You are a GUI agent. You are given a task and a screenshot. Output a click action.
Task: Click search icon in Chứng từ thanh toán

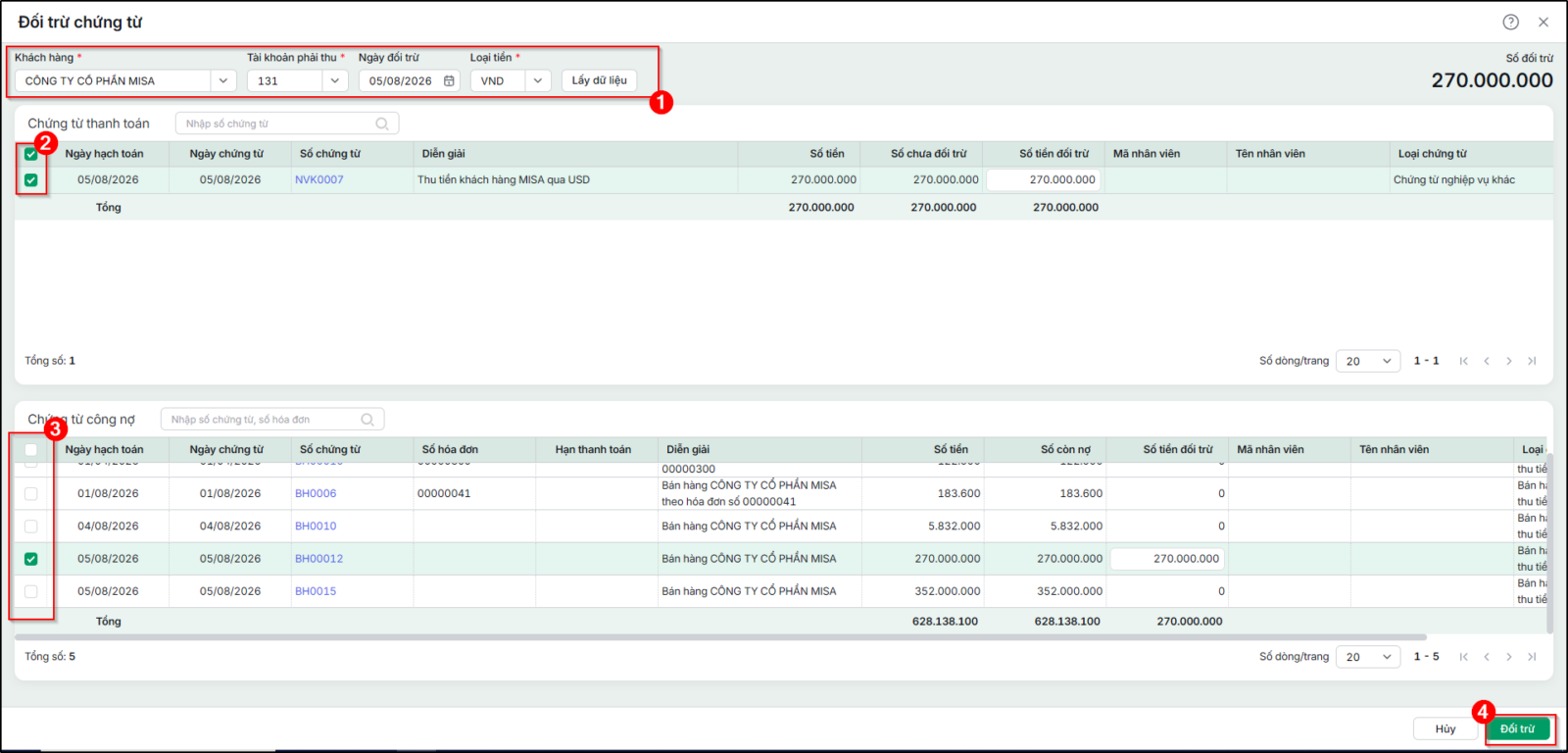click(382, 124)
